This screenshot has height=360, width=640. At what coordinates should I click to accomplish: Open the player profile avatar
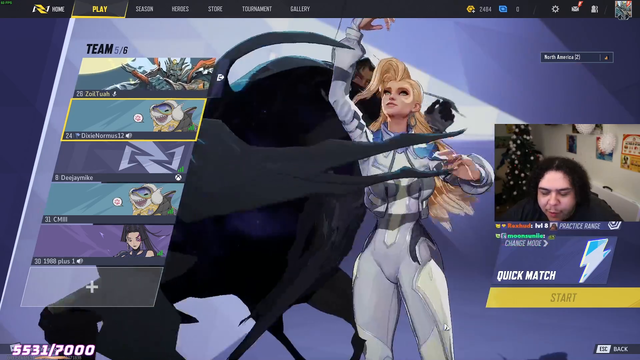pos(623,9)
